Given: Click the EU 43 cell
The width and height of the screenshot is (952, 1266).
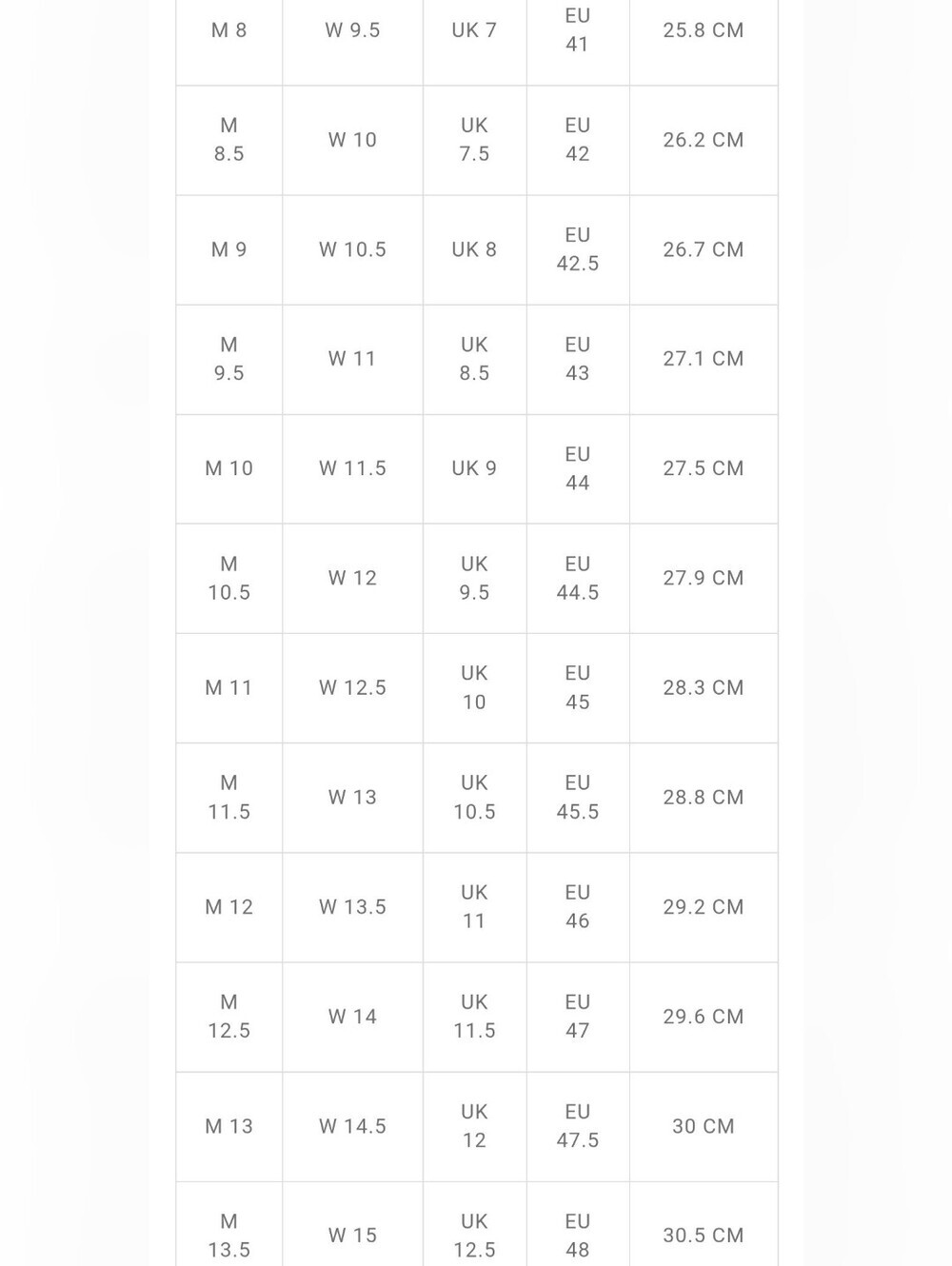Looking at the screenshot, I should [x=577, y=359].
